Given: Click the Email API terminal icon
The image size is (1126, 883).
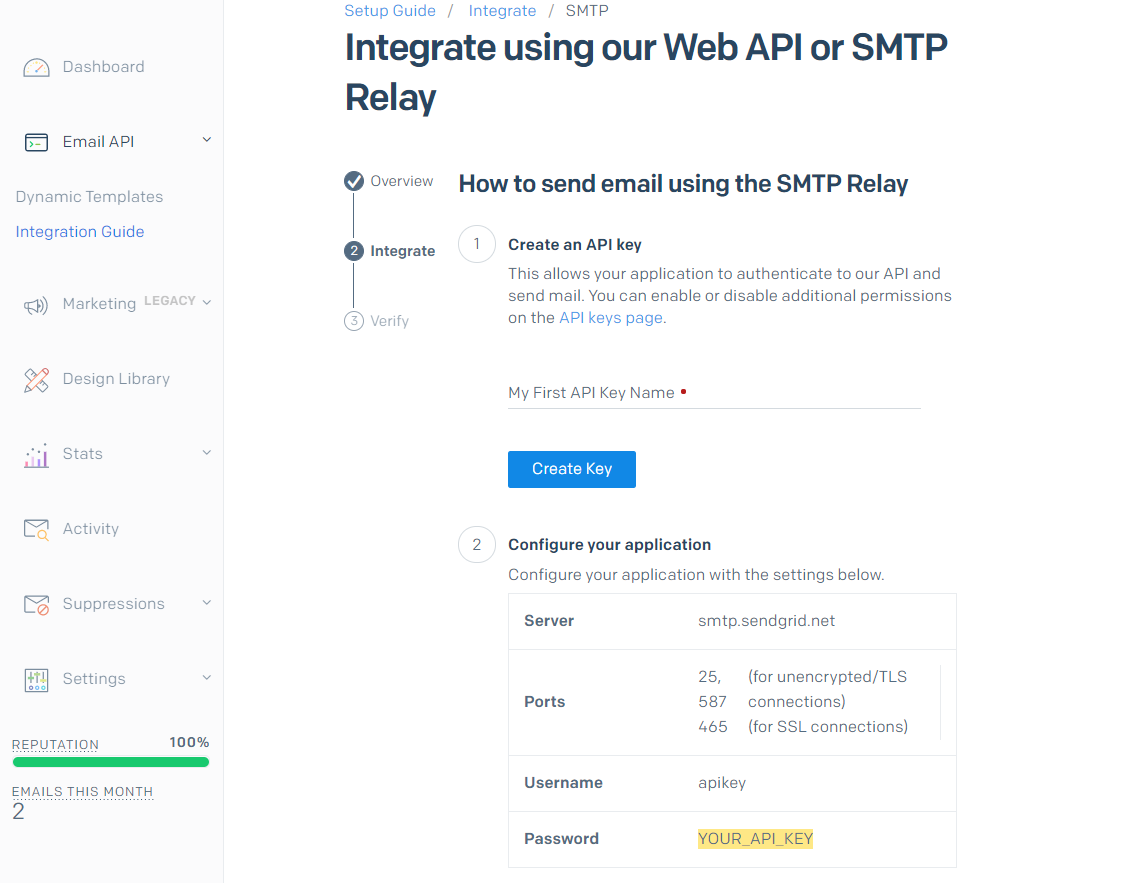Looking at the screenshot, I should coord(36,142).
